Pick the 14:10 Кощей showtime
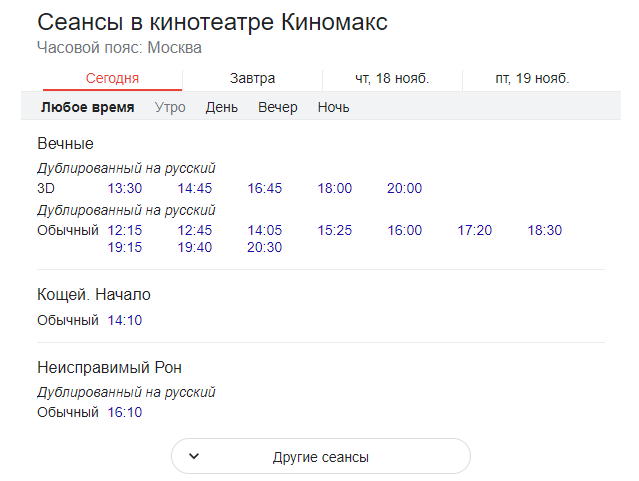The height and width of the screenshot is (481, 639). pyautogui.click(x=125, y=320)
